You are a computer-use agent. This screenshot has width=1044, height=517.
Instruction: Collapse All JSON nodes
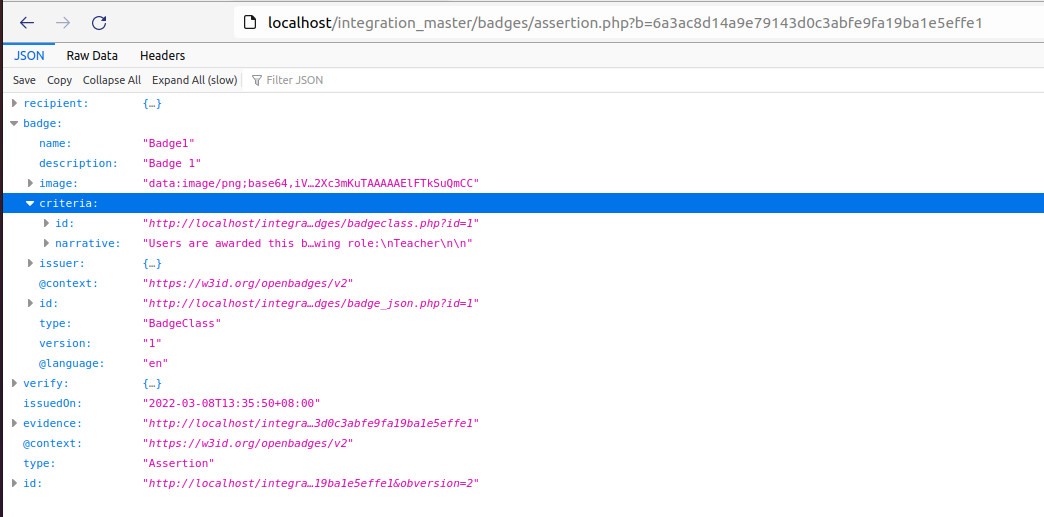112,80
